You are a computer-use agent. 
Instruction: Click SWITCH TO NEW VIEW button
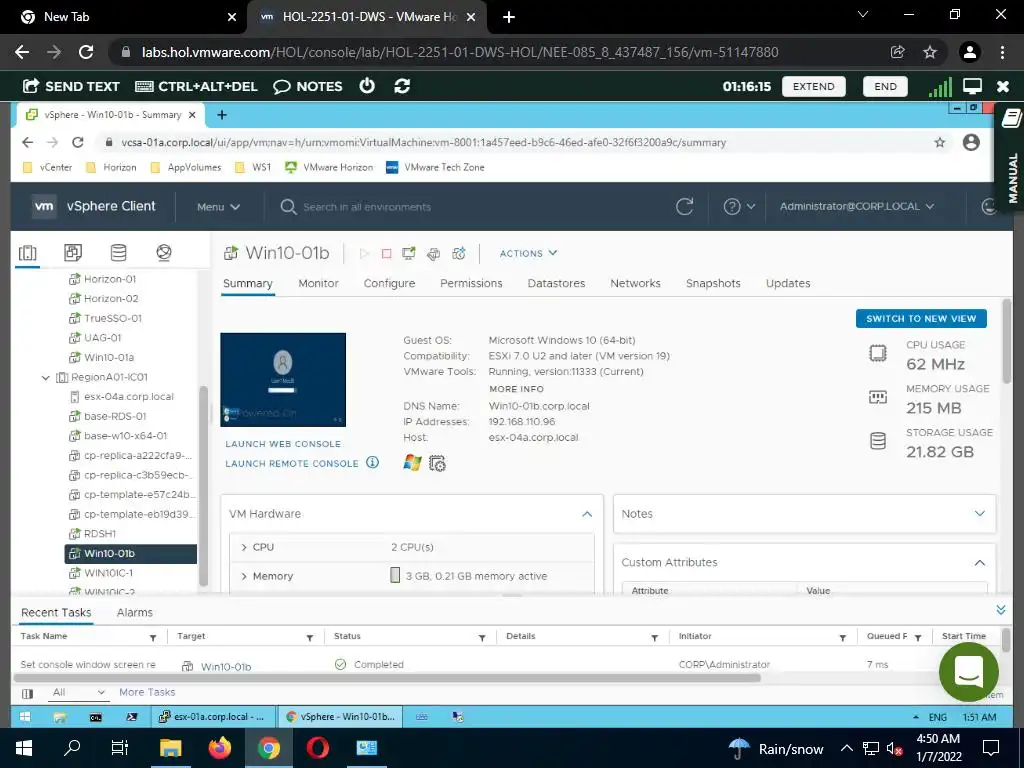point(921,319)
